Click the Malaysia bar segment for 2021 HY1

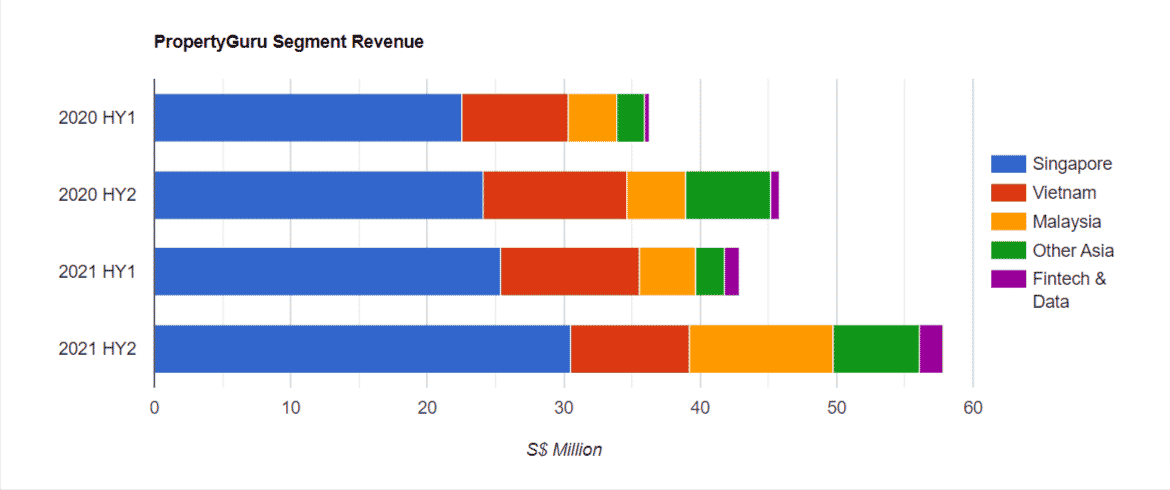(668, 271)
